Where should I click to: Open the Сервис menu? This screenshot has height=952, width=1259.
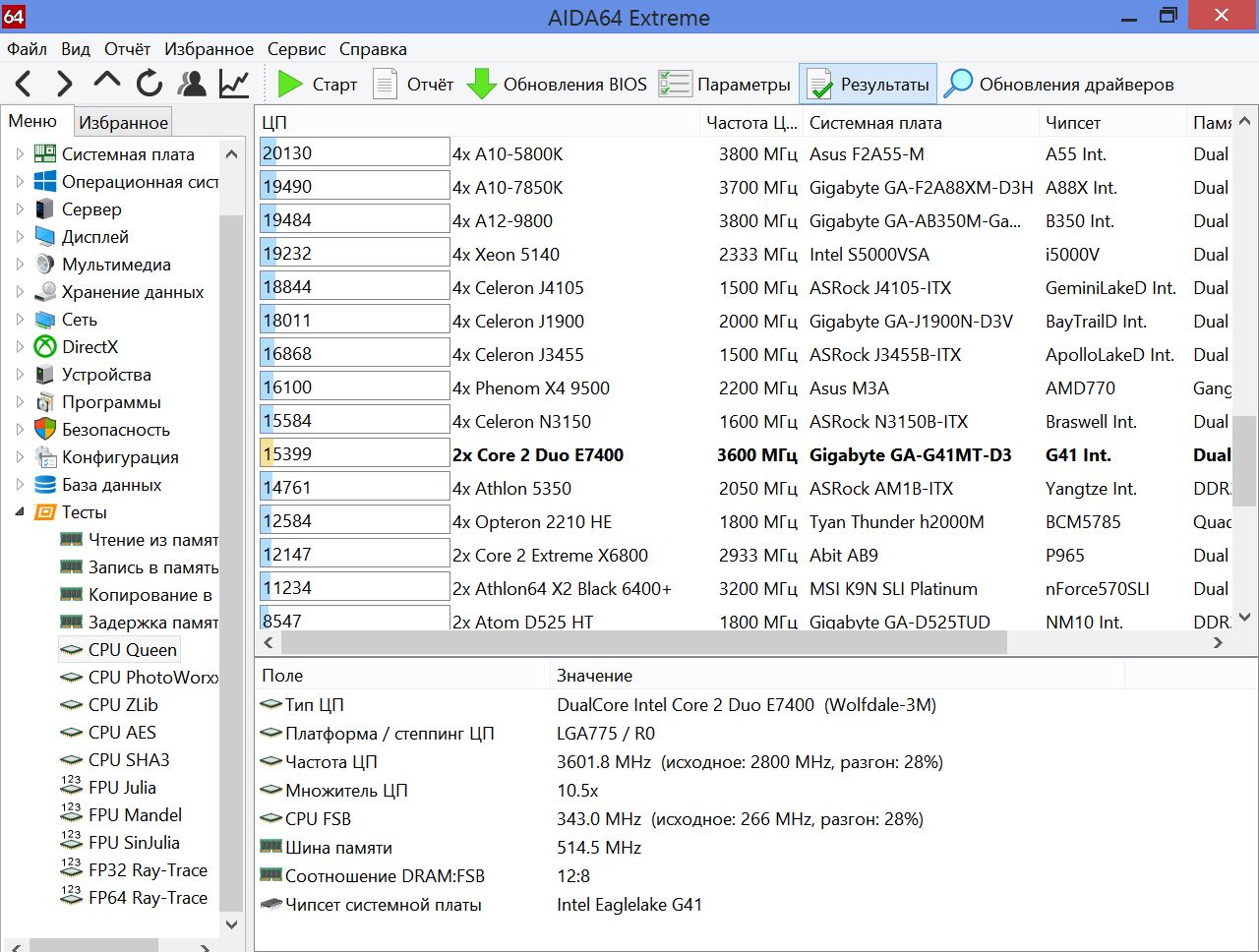point(296,49)
